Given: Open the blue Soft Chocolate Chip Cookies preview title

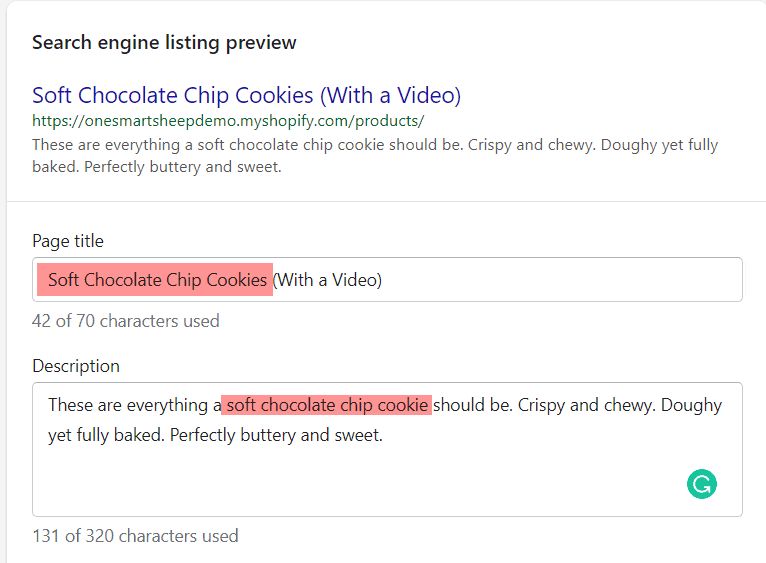Looking at the screenshot, I should [x=247, y=95].
